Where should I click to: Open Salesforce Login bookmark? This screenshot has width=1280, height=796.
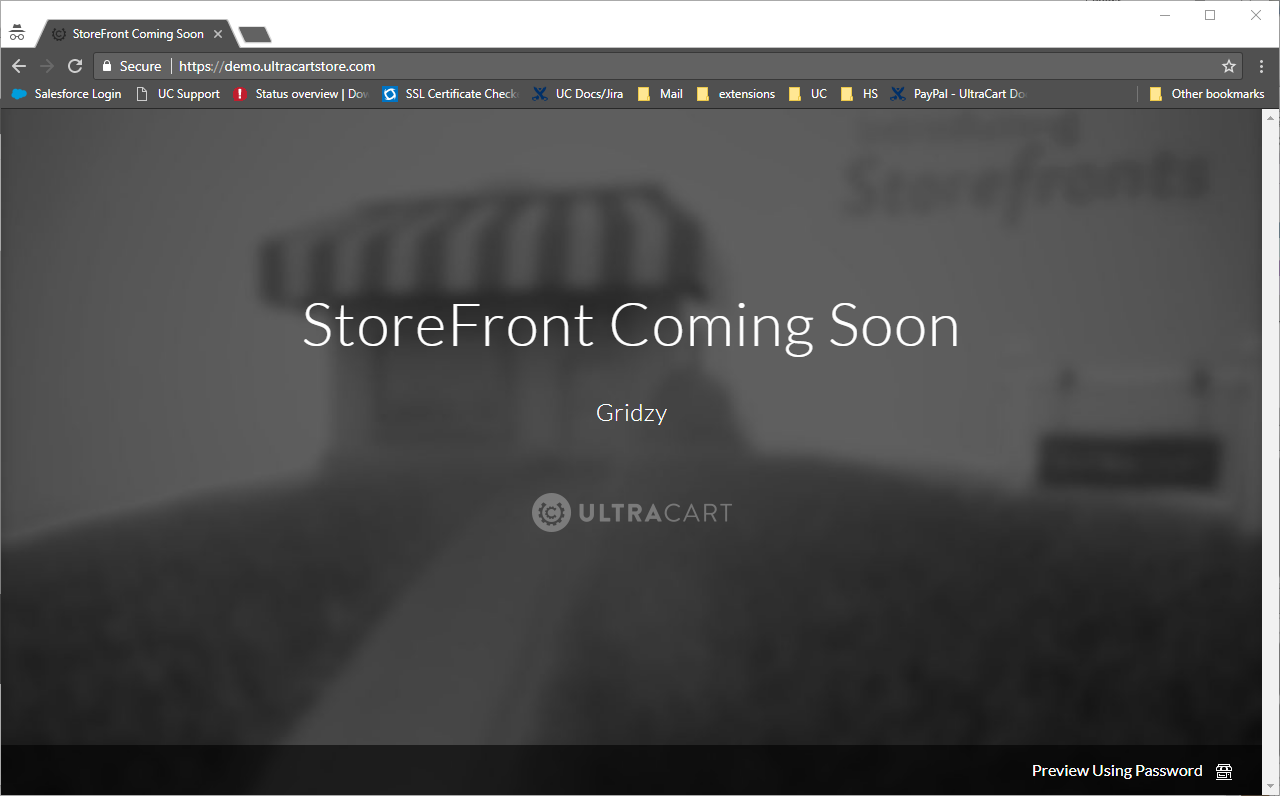pyautogui.click(x=67, y=94)
